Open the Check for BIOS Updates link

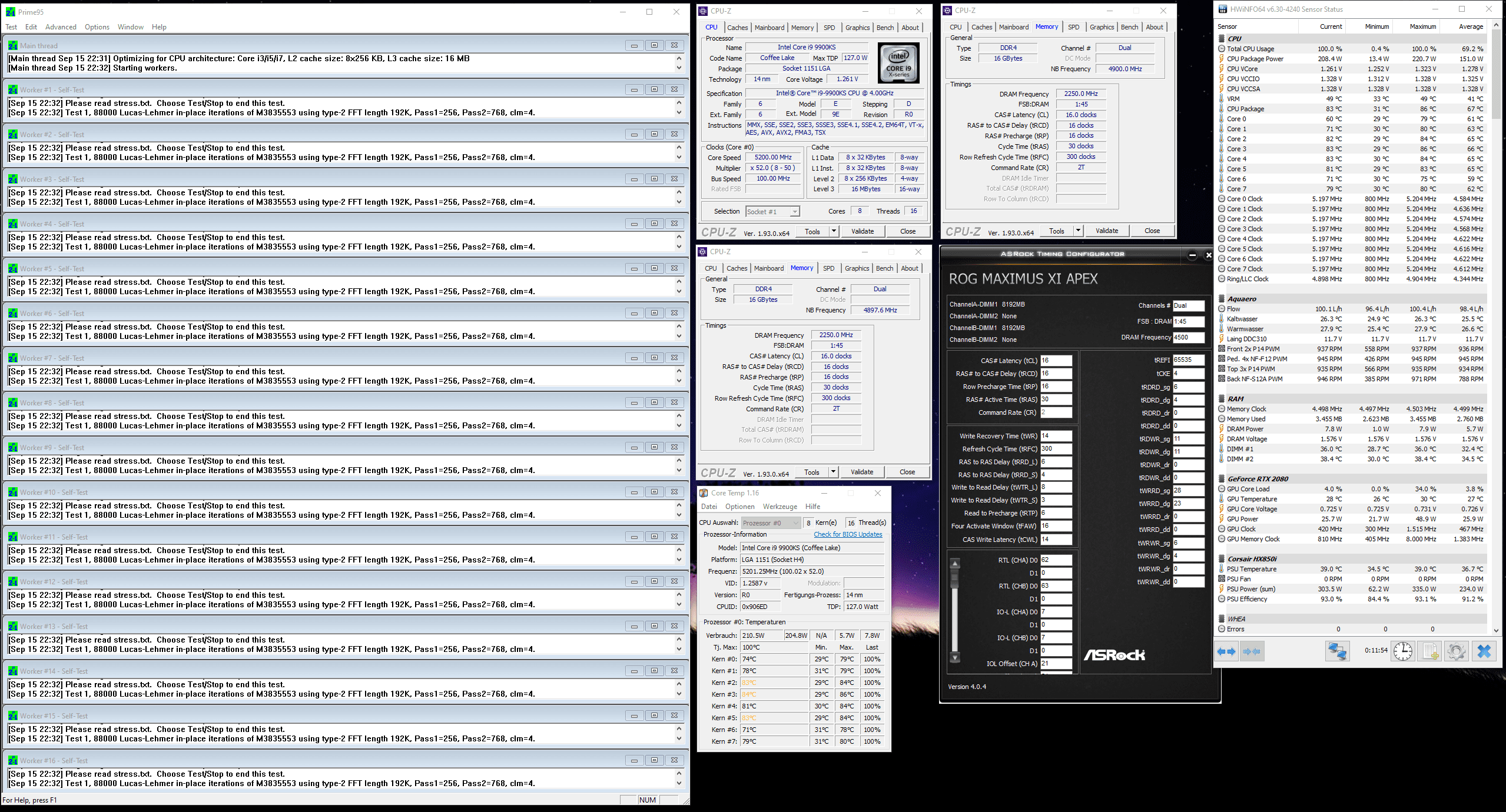(x=848, y=534)
